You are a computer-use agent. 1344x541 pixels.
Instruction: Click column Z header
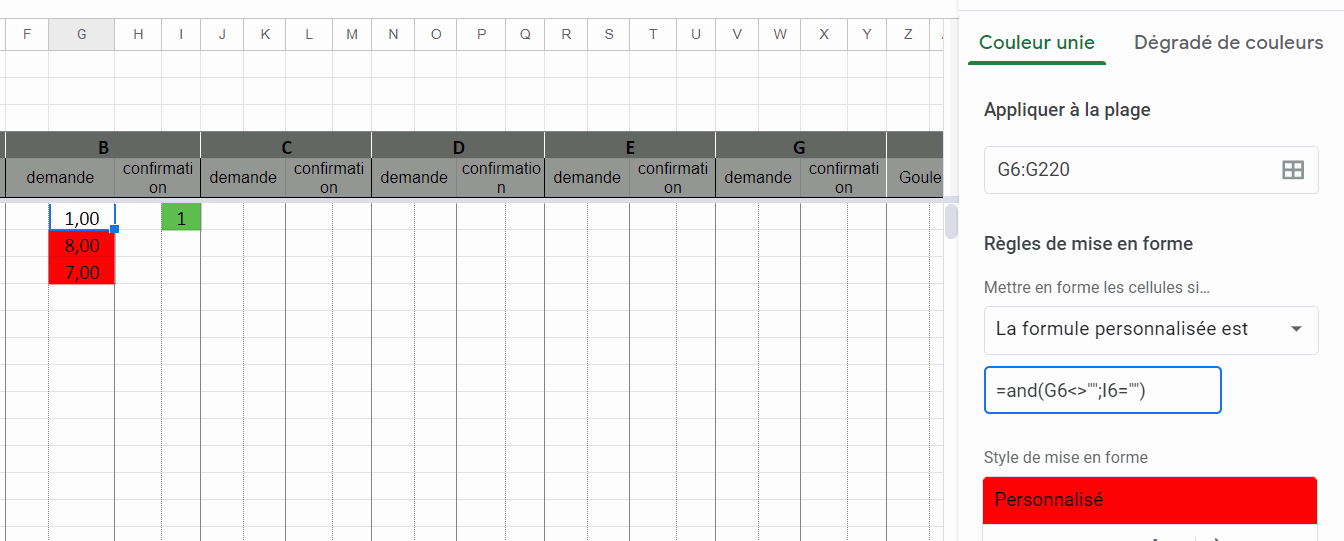pos(908,34)
